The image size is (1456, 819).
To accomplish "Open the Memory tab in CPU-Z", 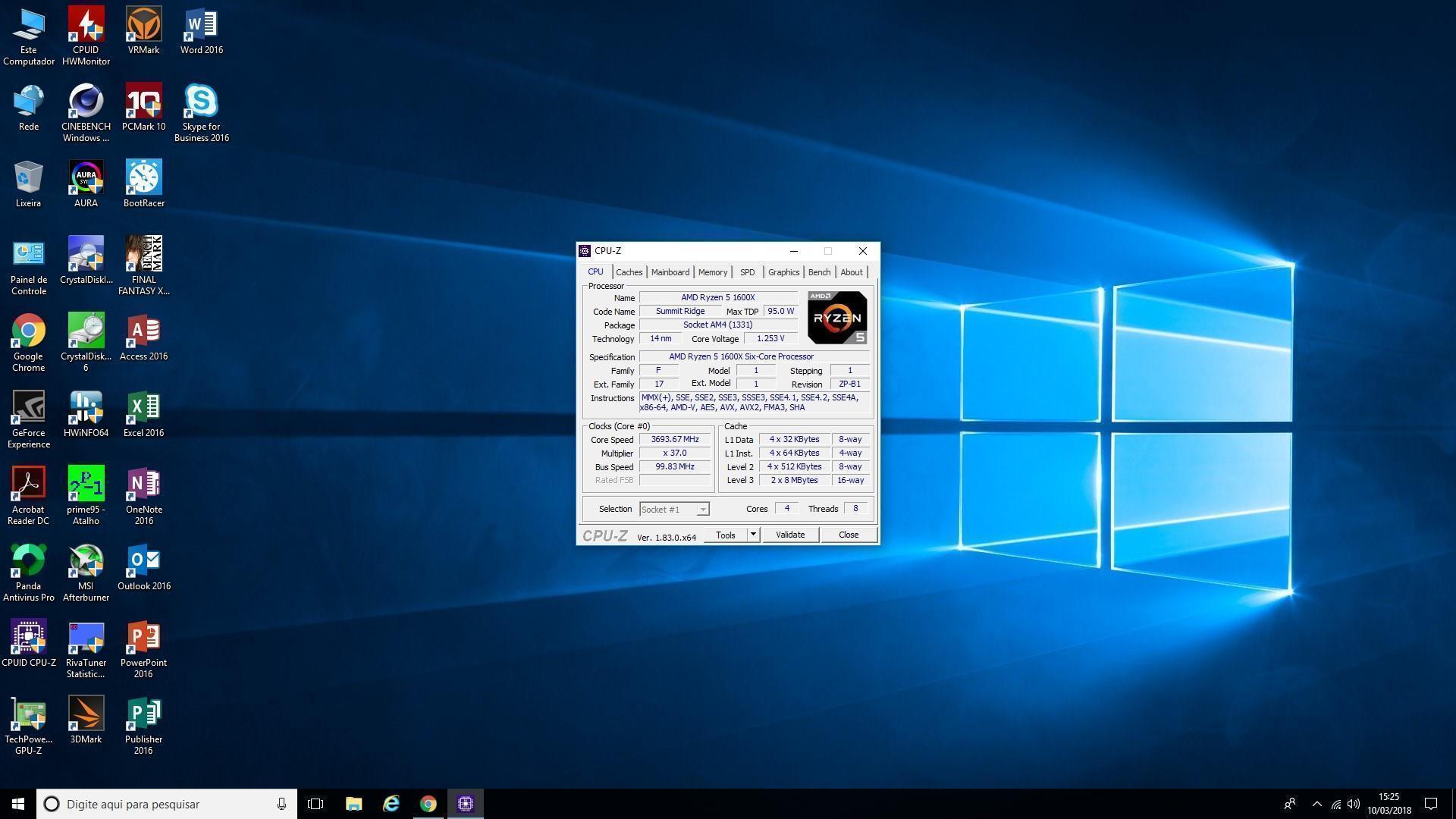I will pyautogui.click(x=713, y=272).
